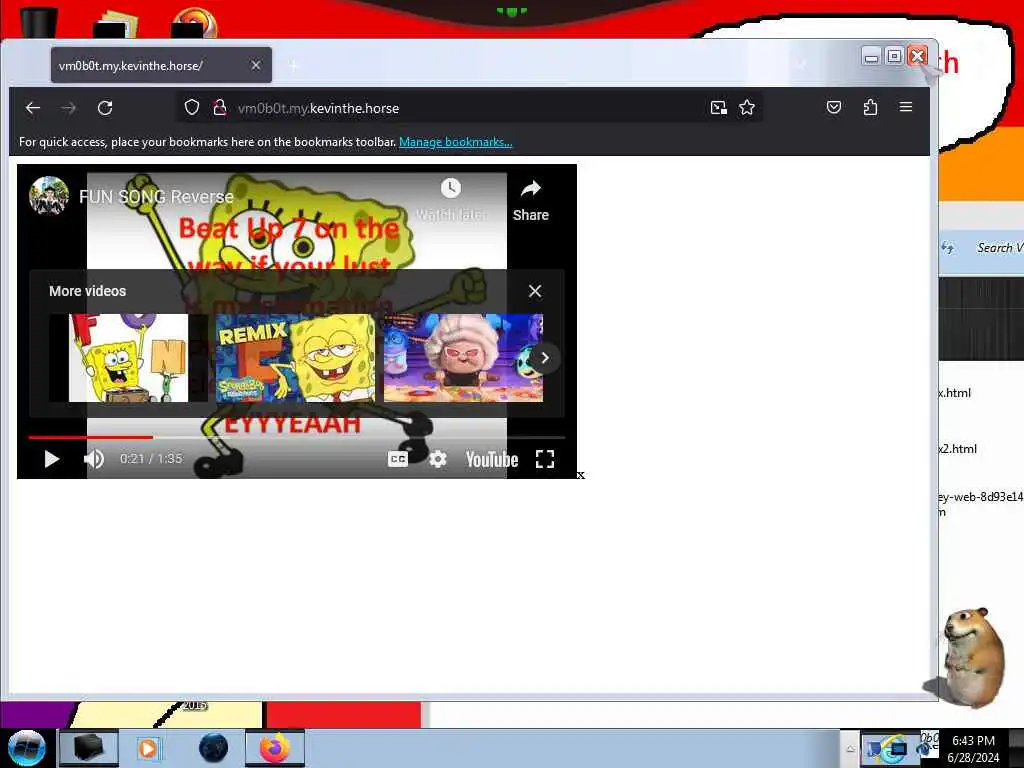Click the refresh arrows in the background window
The image size is (1024, 768).
pos(948,248)
